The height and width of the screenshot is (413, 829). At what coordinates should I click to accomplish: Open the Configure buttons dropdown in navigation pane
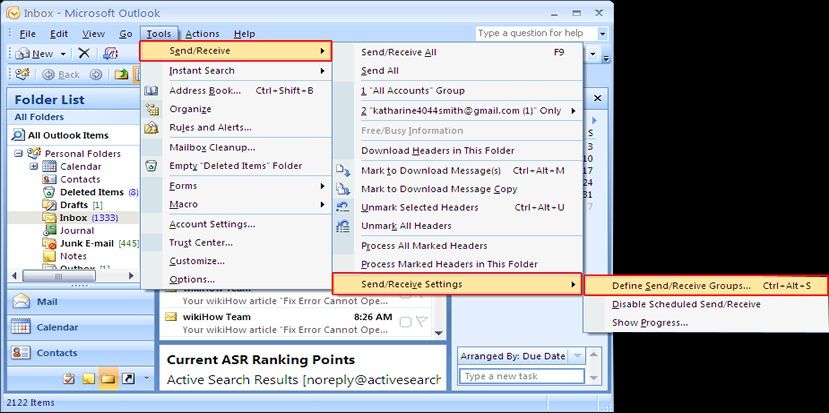[x=146, y=379]
